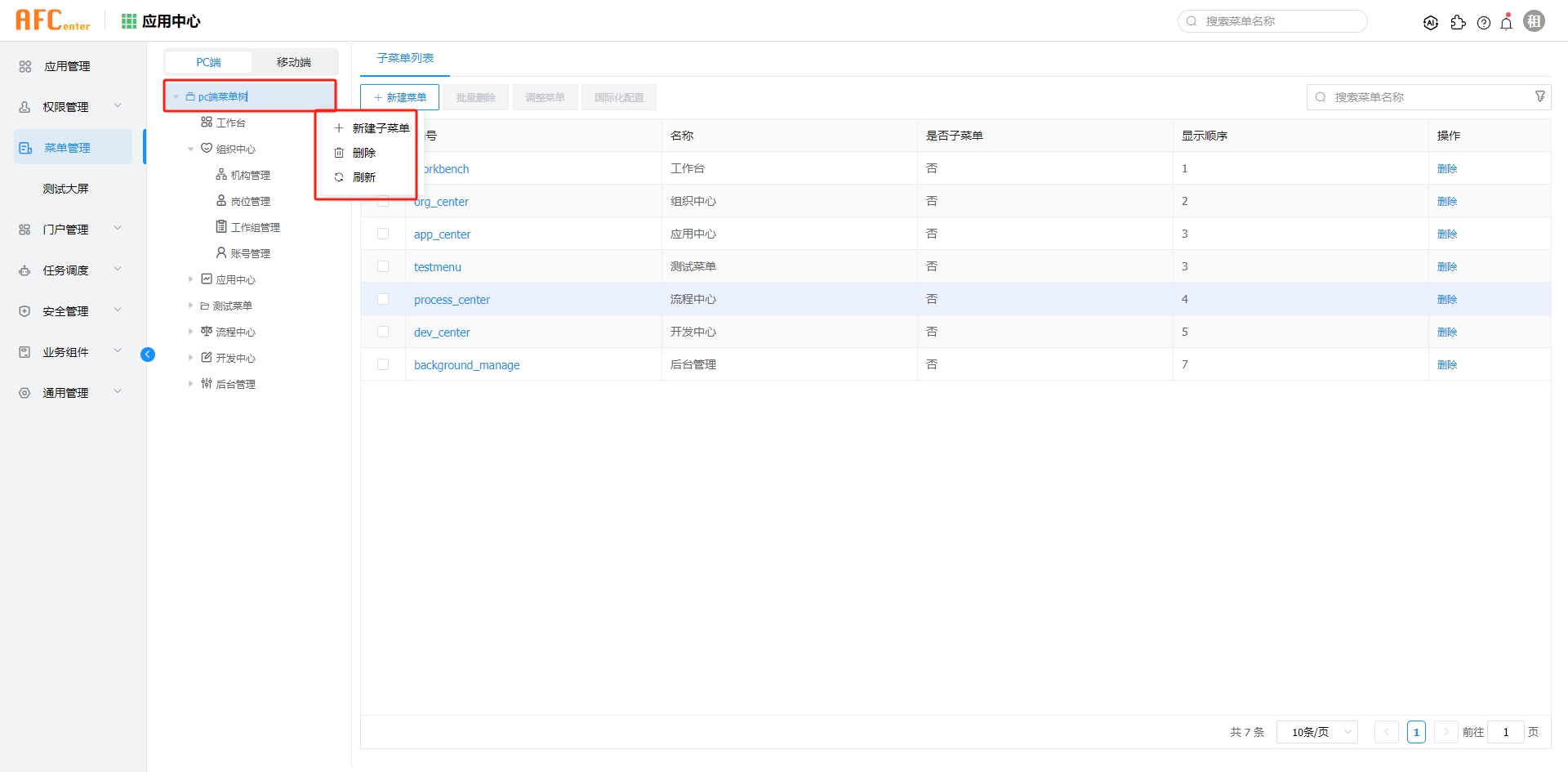Image resolution: width=1568 pixels, height=772 pixels.
Task: Click the AI icon in top toolbar
Action: (x=1431, y=22)
